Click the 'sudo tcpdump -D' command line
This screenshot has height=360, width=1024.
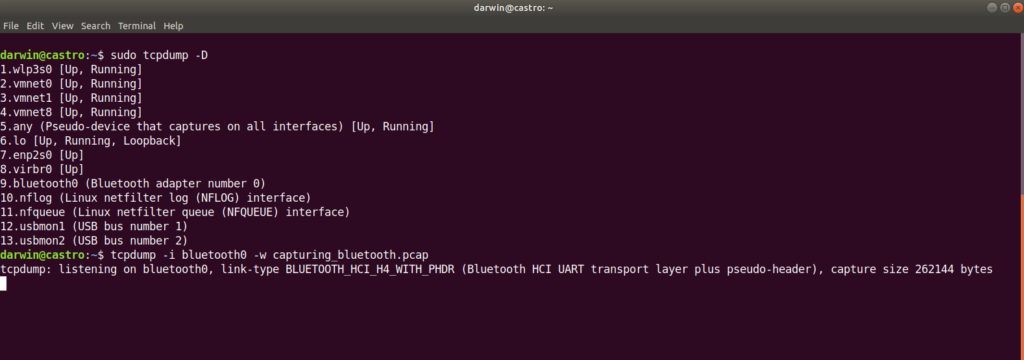click(104, 54)
